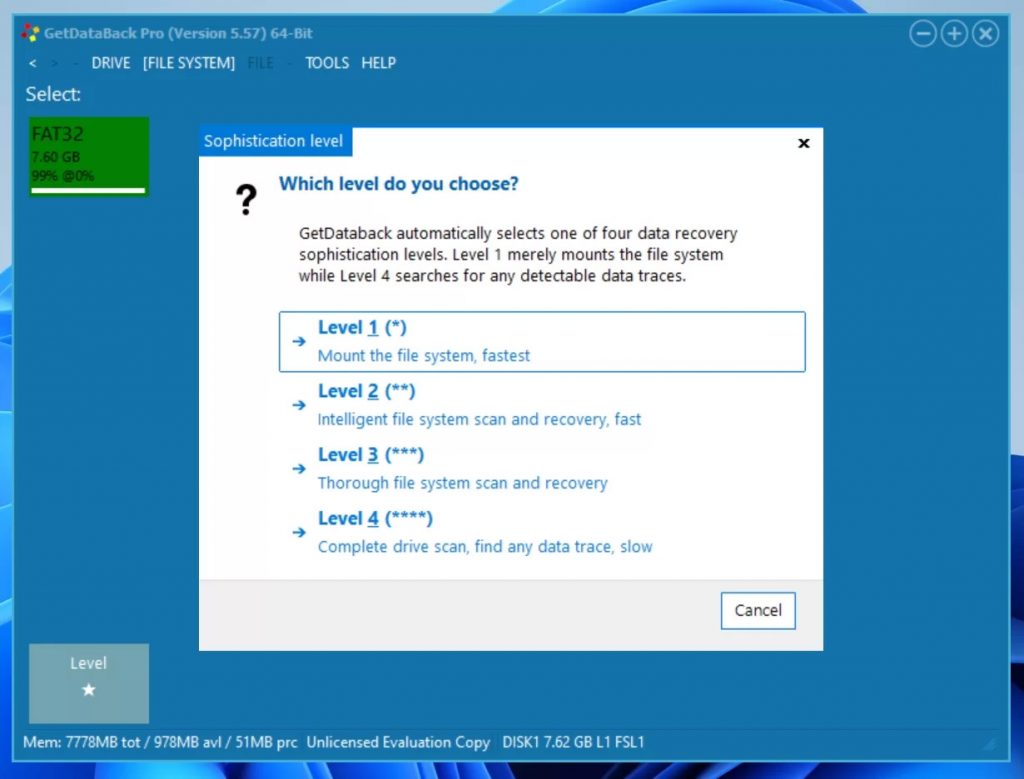Viewport: 1024px width, 779px height.
Task: Close the Sophistication level dialog
Action: click(803, 143)
